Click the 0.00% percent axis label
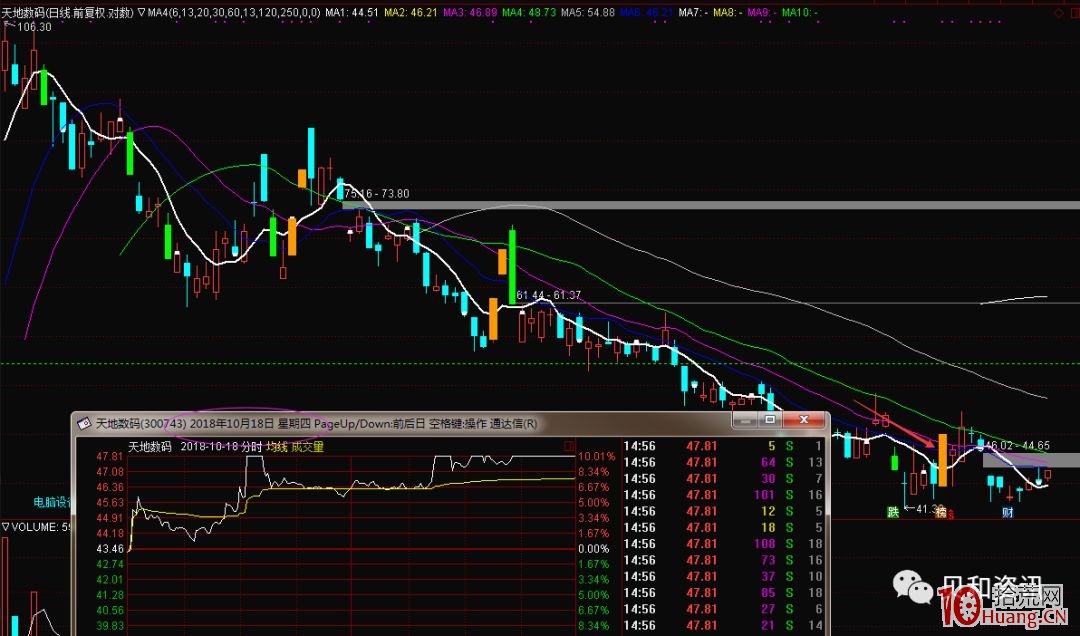 coord(594,548)
